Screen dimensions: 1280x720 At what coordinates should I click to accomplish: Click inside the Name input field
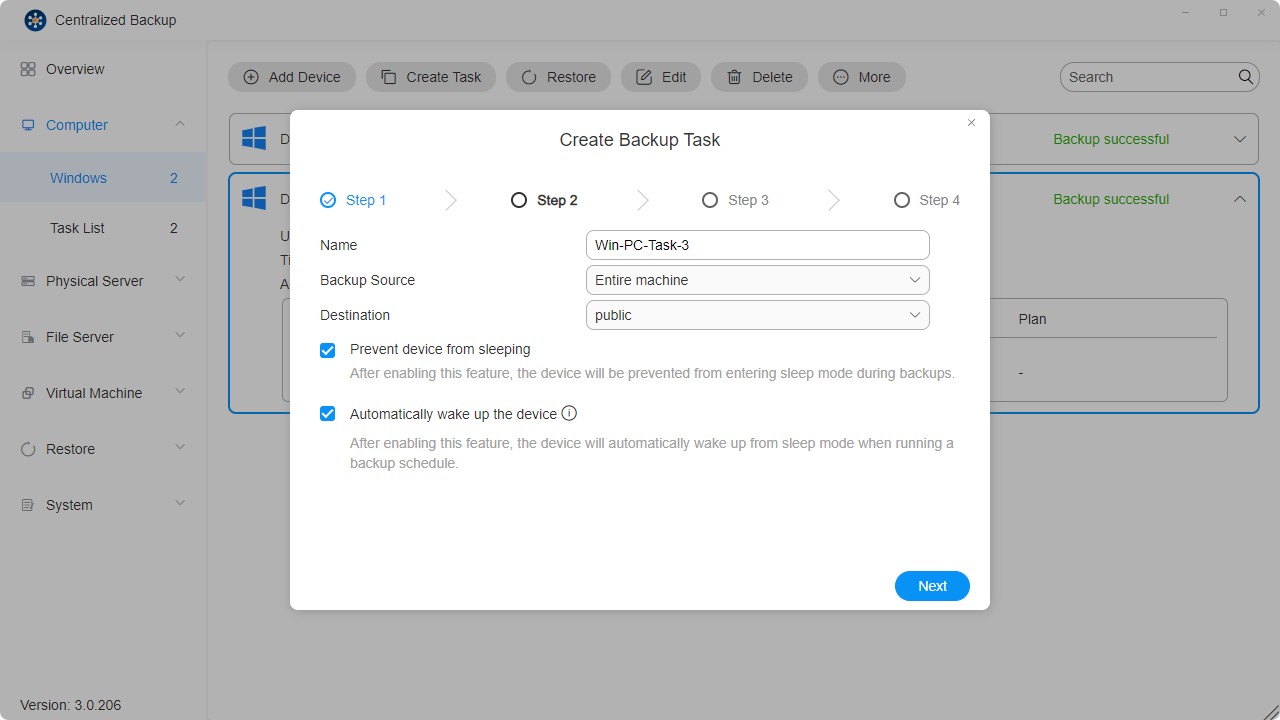pos(757,245)
